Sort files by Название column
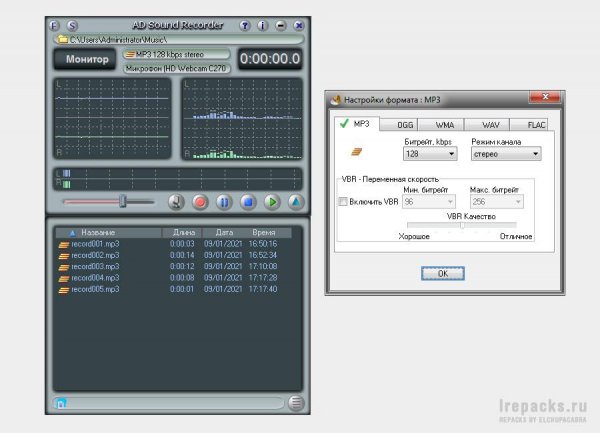The image size is (600, 433). pos(109,233)
